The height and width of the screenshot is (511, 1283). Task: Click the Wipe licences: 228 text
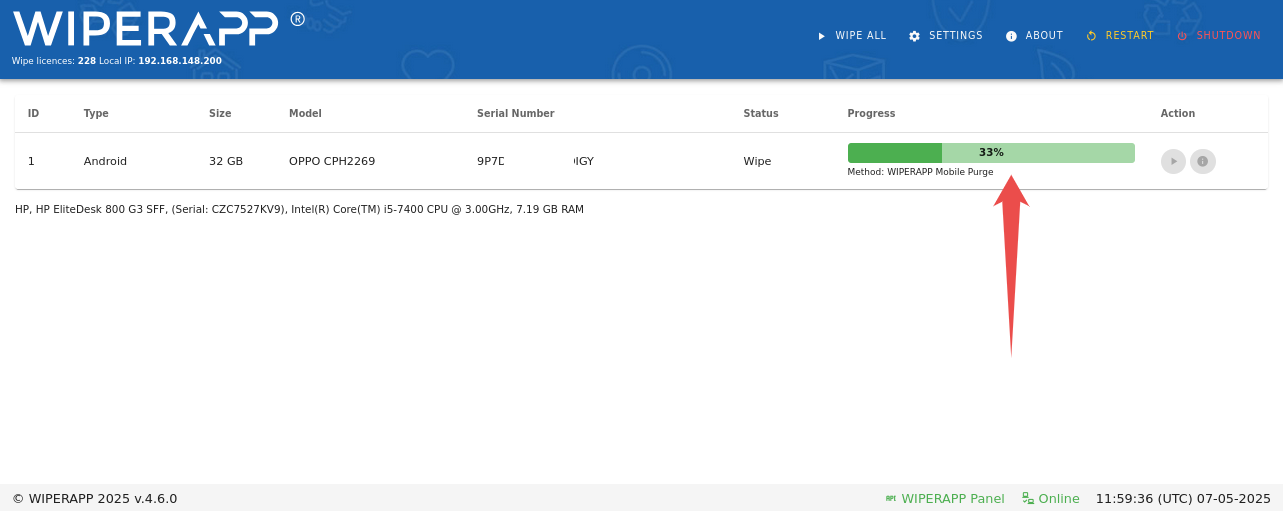click(x=54, y=61)
